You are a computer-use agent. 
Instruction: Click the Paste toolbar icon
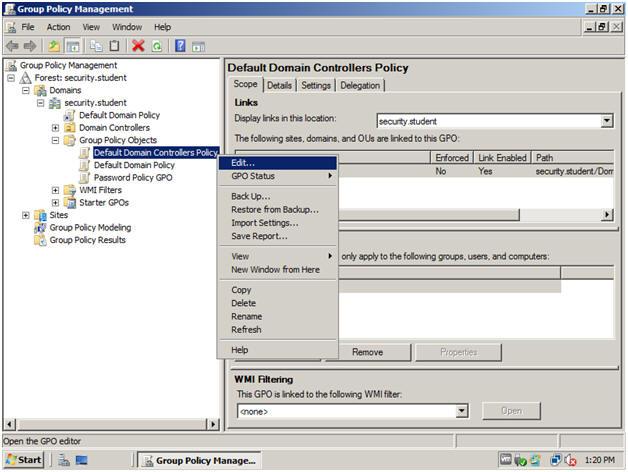[x=115, y=46]
